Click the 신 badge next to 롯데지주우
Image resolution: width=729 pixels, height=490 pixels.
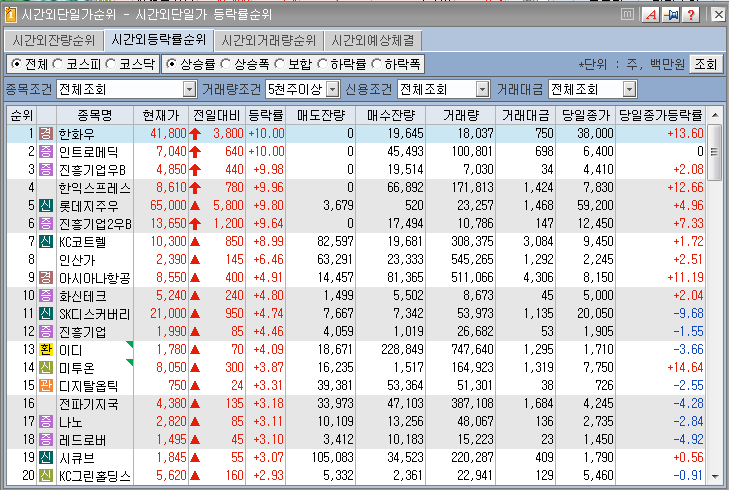tap(46, 205)
